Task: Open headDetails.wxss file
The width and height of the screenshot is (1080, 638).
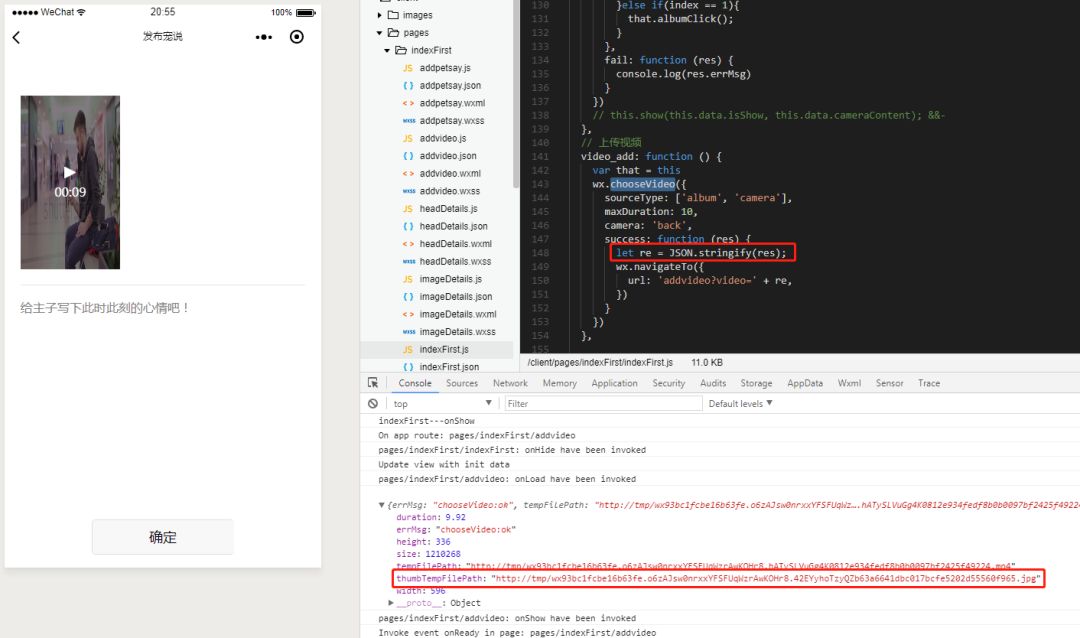Action: (455, 261)
